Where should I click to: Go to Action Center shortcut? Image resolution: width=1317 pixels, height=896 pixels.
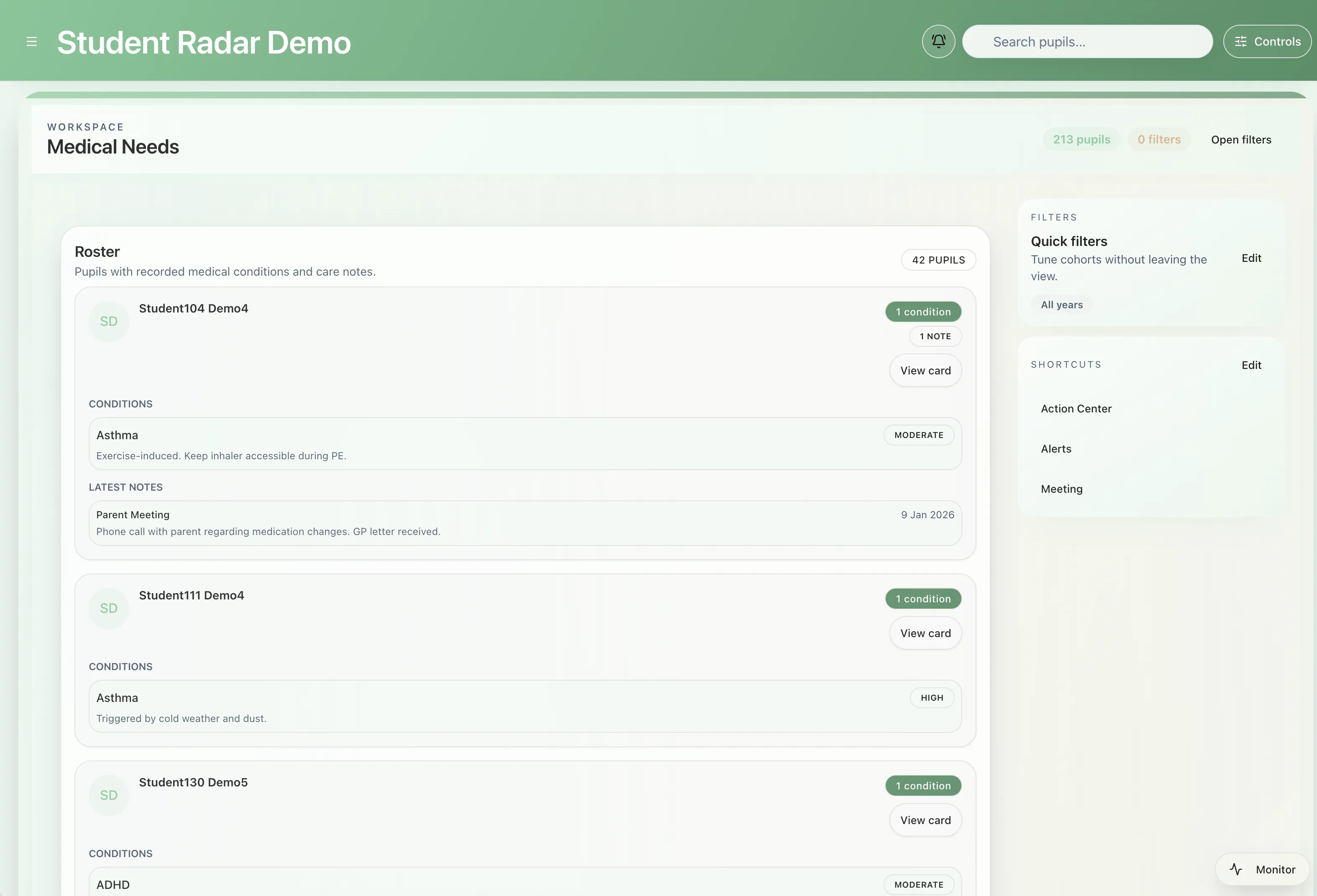[1076, 409]
